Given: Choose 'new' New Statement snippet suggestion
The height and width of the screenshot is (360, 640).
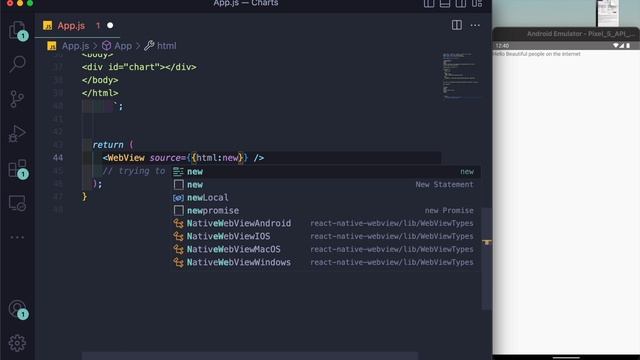Looking at the screenshot, I should click(x=325, y=184).
